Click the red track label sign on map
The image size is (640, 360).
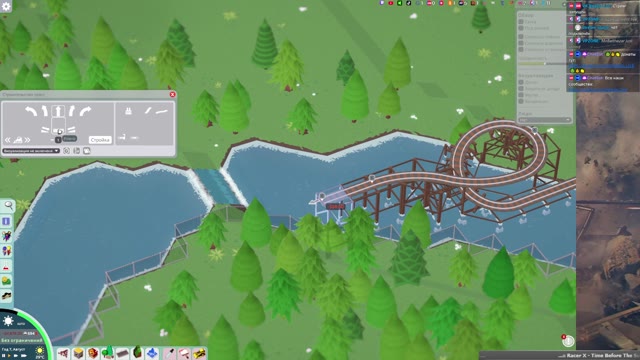click(336, 207)
